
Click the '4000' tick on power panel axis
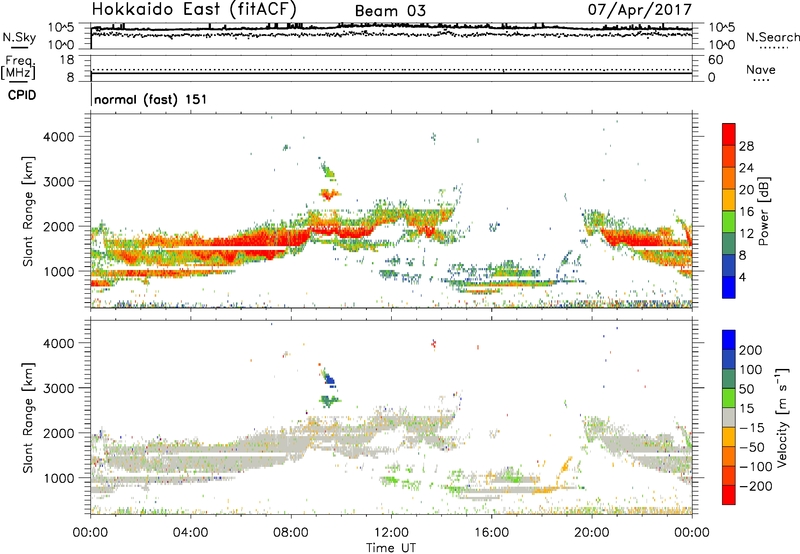59,137
